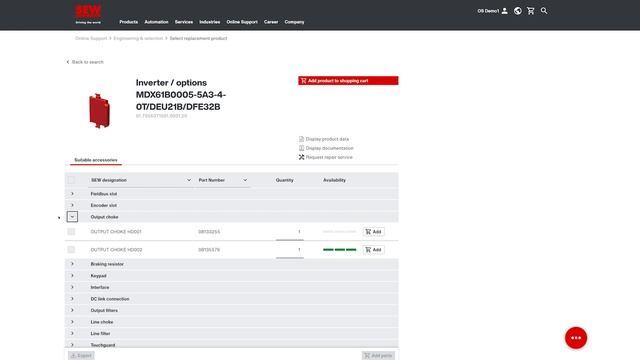640x360 pixels.
Task: Expand the Line filter row
Action: [72, 333]
